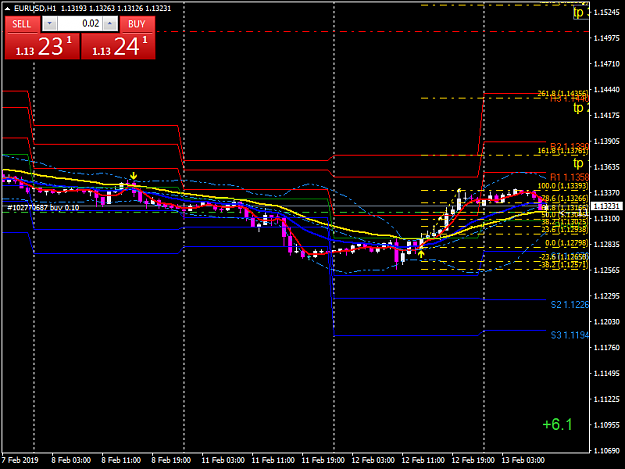The width and height of the screenshot is (625, 469).
Task: Select the EURUSD,H1 chart title text
Action: [x=35, y=8]
